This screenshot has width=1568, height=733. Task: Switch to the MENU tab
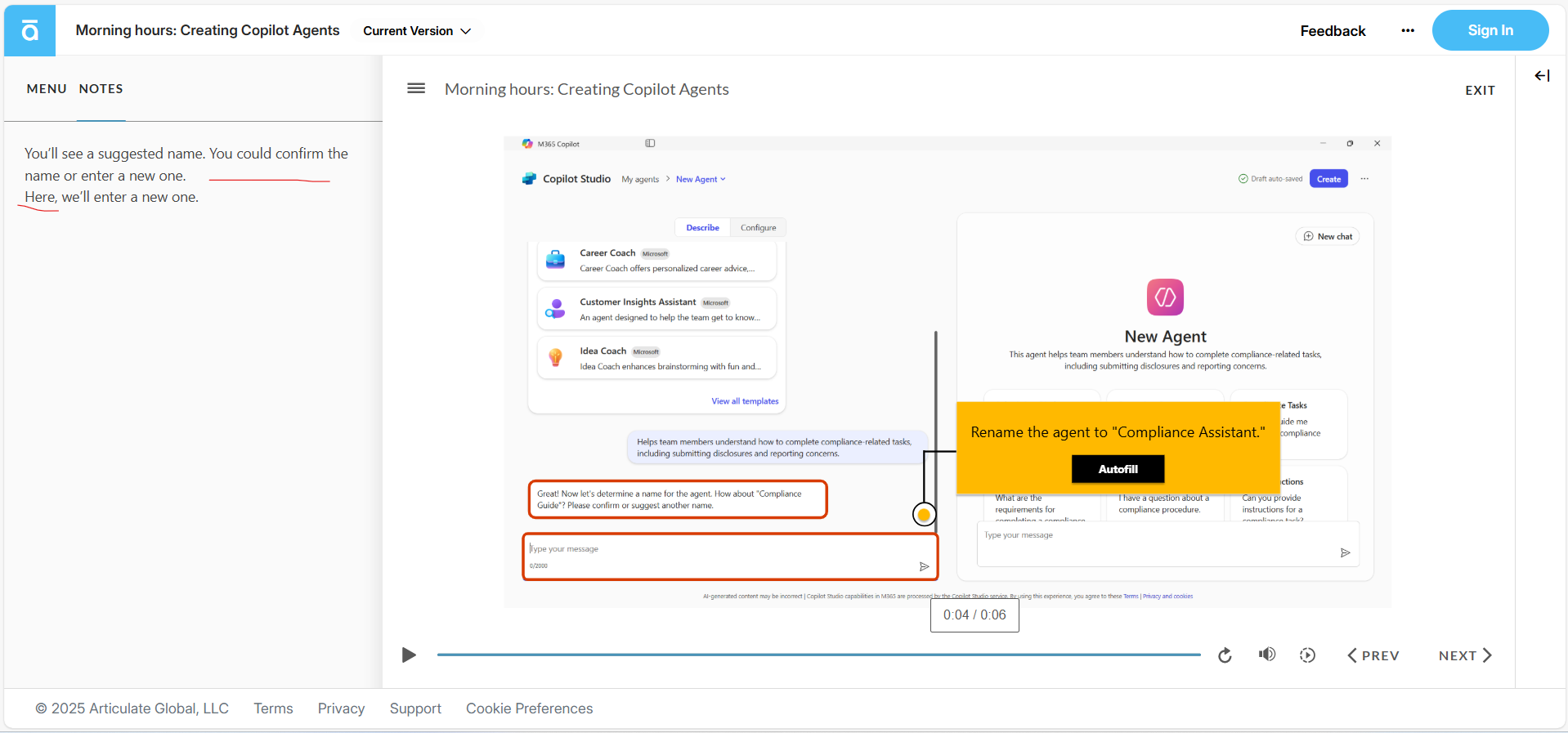47,88
